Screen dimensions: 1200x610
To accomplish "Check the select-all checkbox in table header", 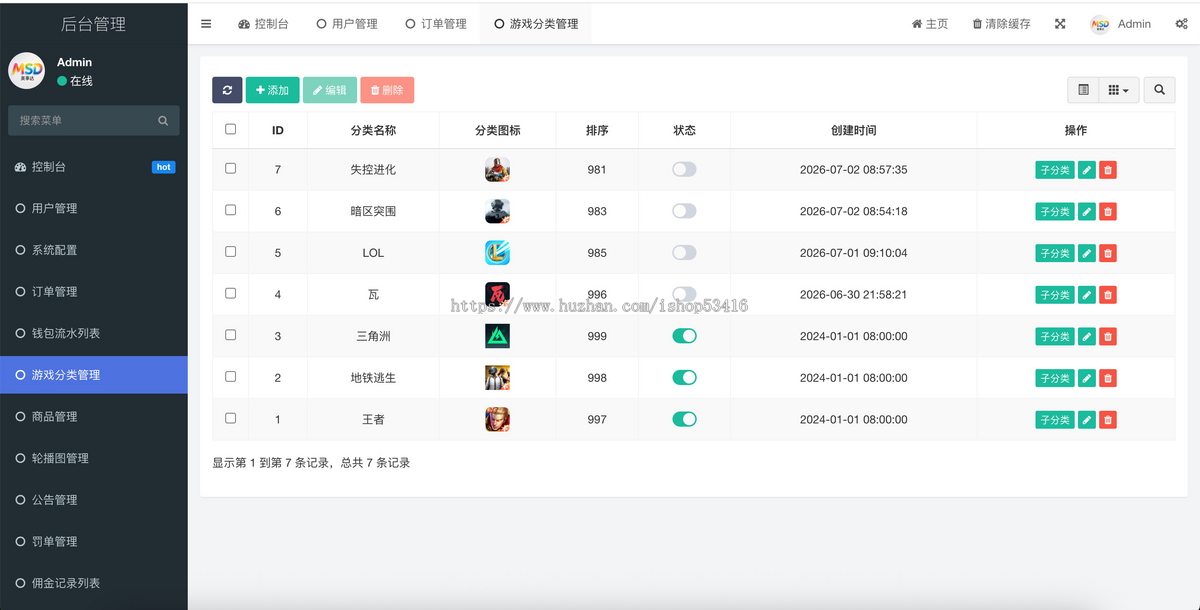I will point(231,129).
